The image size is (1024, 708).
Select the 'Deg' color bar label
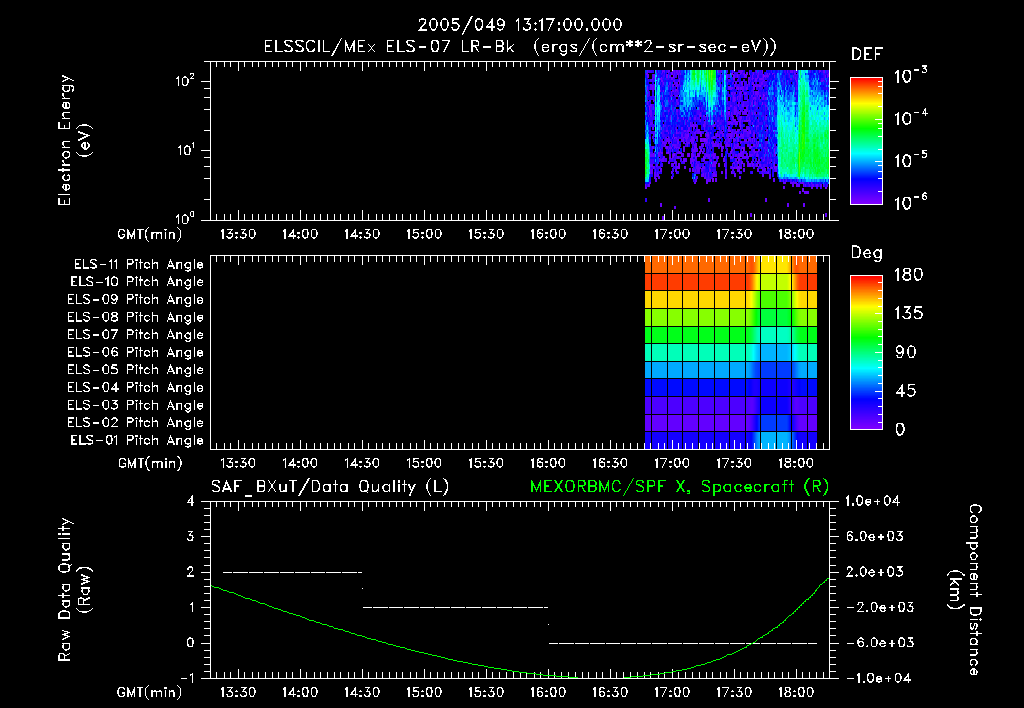click(867, 253)
